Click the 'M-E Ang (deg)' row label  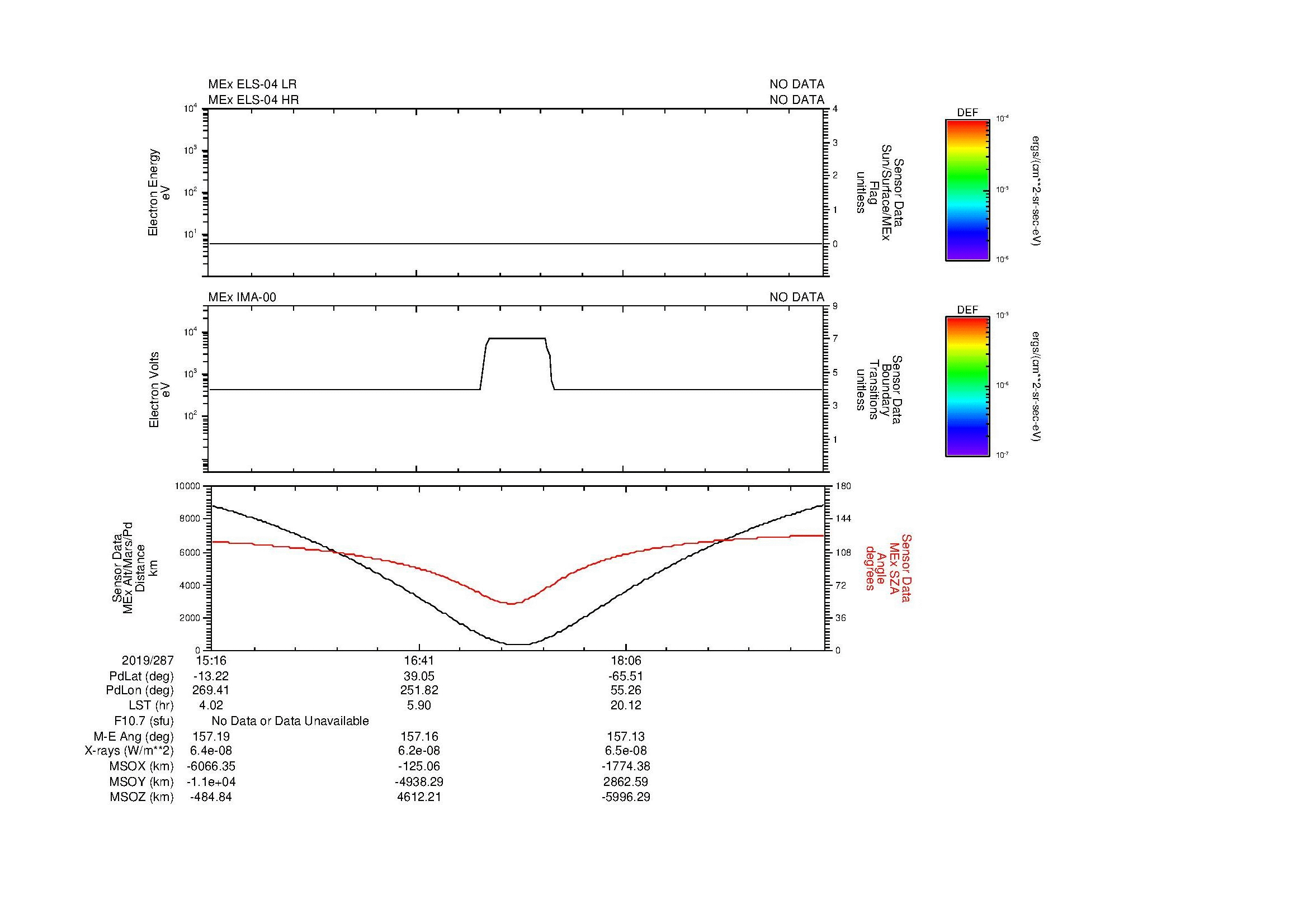pyautogui.click(x=133, y=737)
